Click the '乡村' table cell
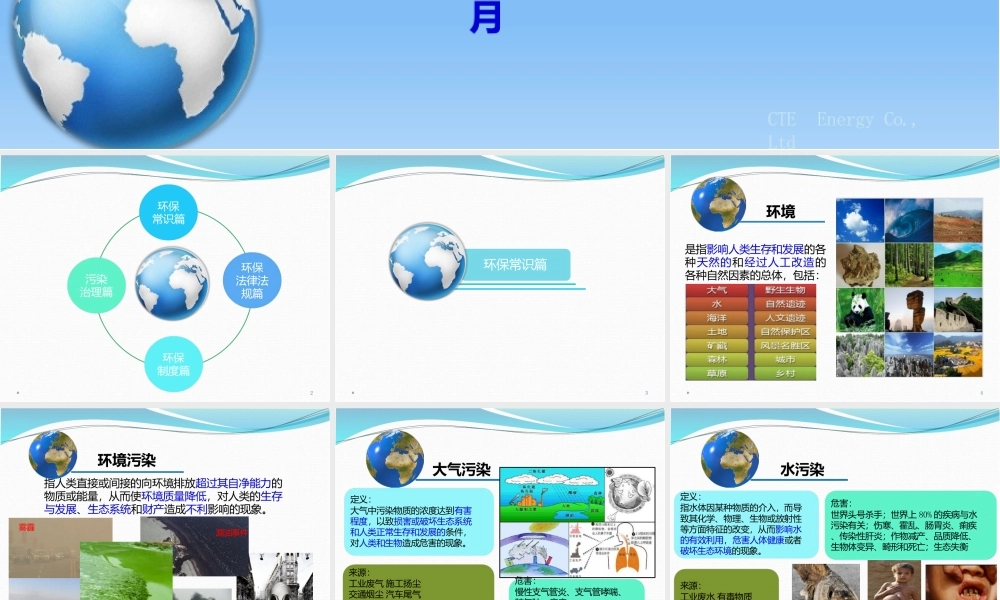This screenshot has height=600, width=1000. tap(785, 374)
